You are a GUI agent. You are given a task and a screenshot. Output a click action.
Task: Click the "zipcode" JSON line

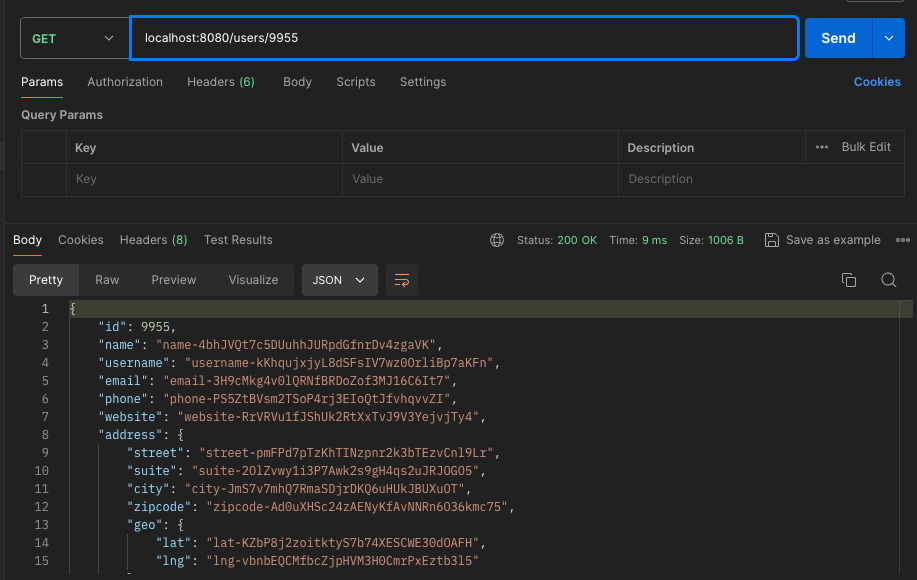[x=320, y=507]
